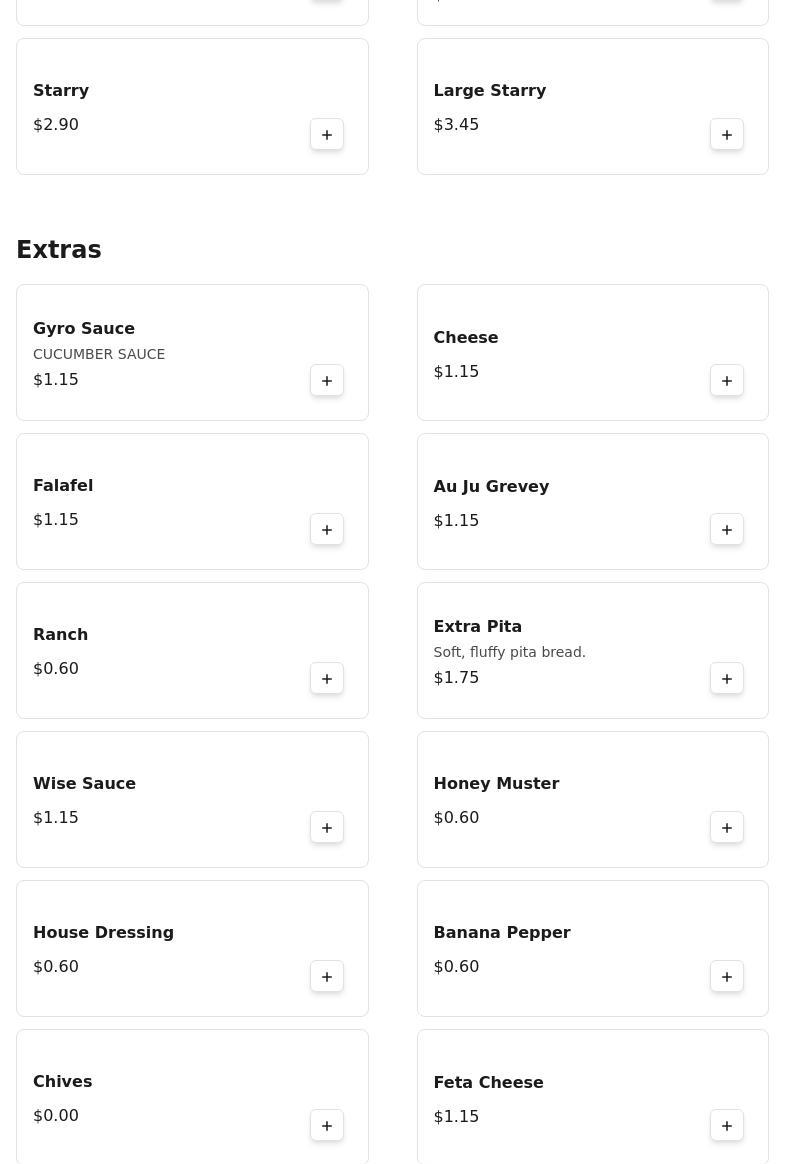785x1164 pixels.
Task: Add House Dressing extra
Action: point(327,977)
